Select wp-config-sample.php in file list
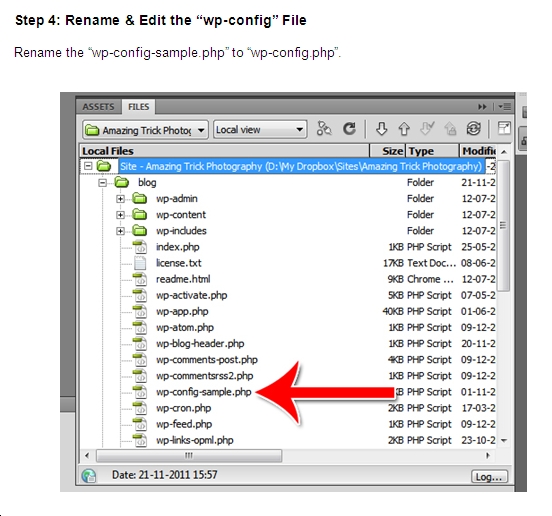 (204, 392)
